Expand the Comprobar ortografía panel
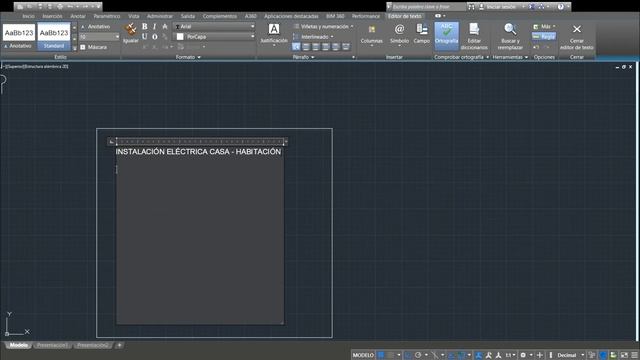 (x=461, y=57)
